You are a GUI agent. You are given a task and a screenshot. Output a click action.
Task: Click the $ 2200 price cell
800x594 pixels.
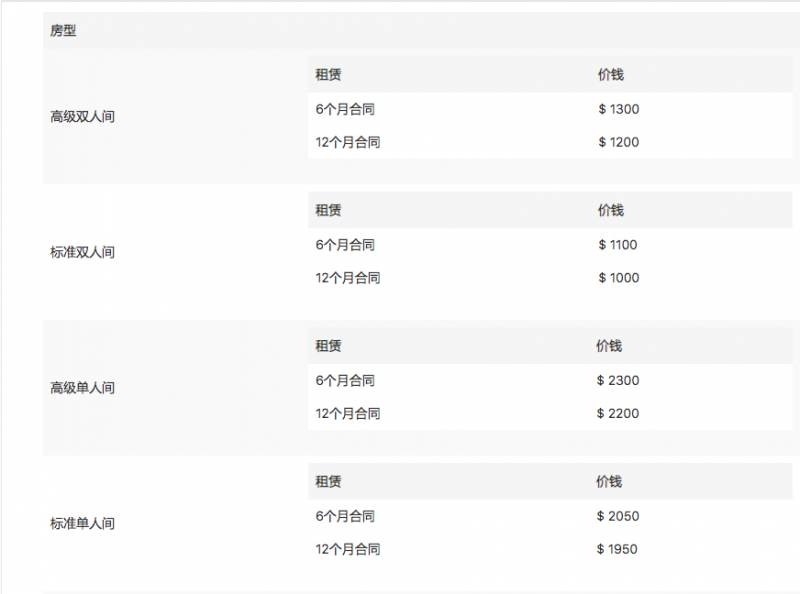click(x=618, y=414)
